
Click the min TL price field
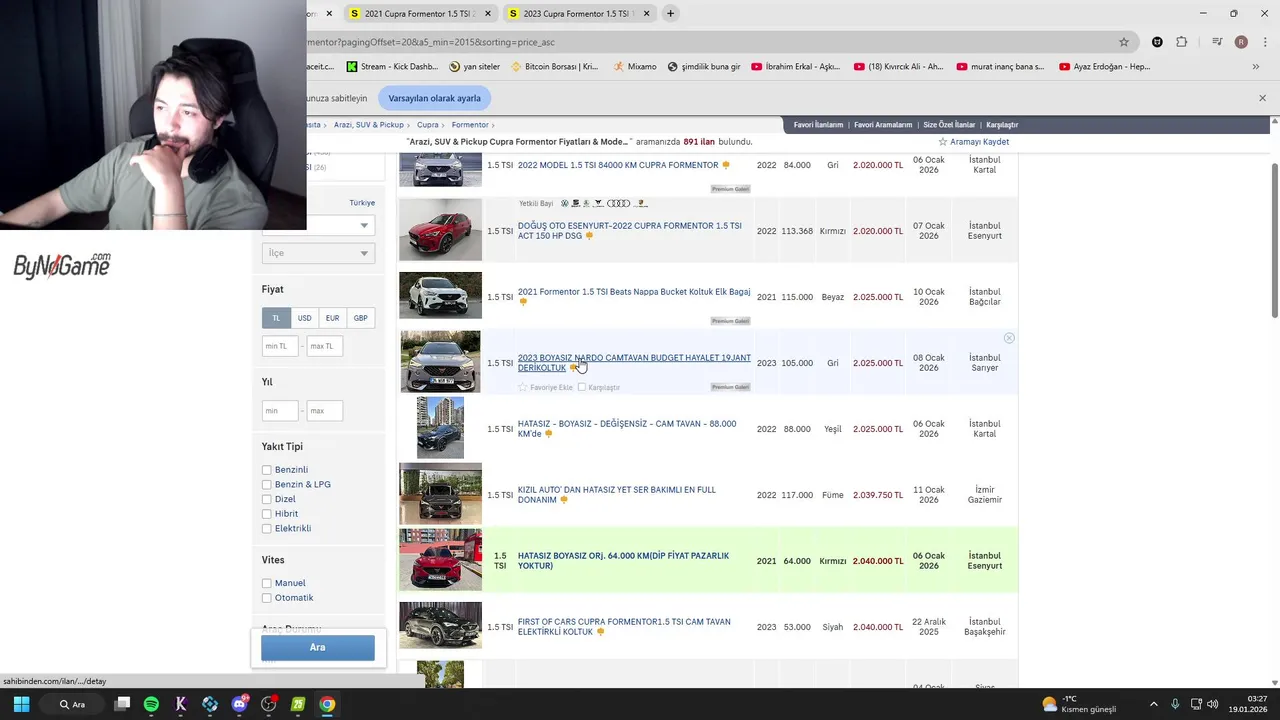(280, 346)
